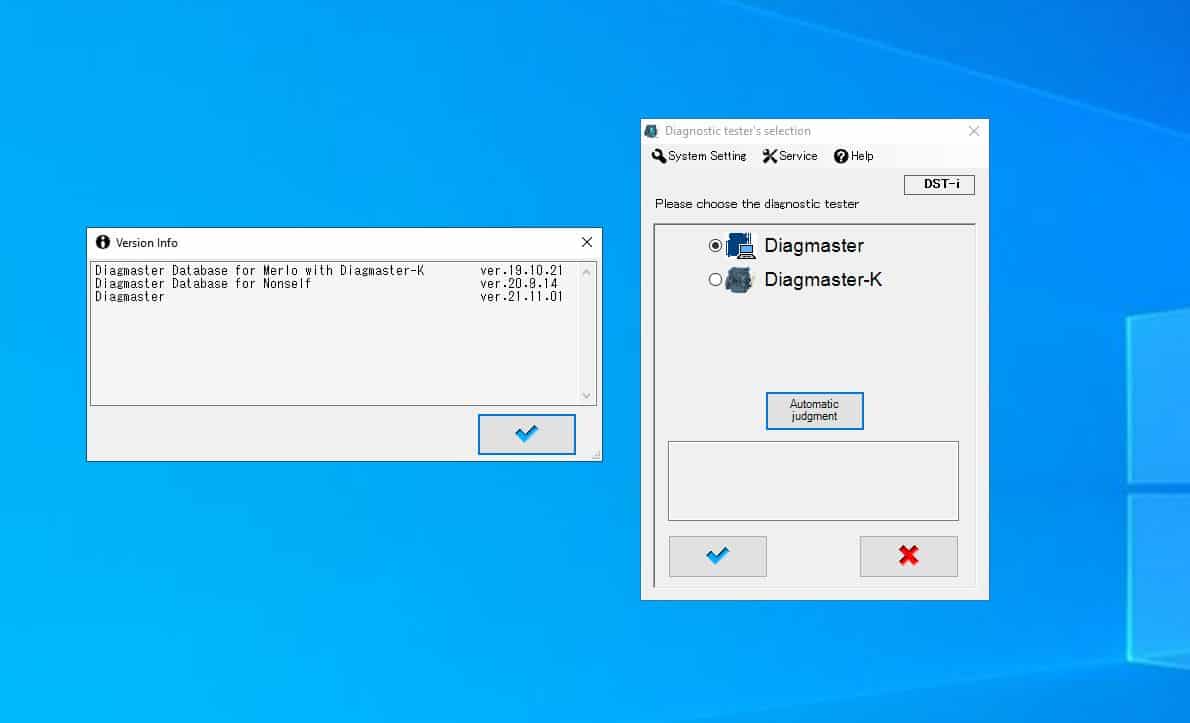Click 'Please choose the diagnostic tester' label
Image resolution: width=1190 pixels, height=723 pixels.
(x=757, y=204)
